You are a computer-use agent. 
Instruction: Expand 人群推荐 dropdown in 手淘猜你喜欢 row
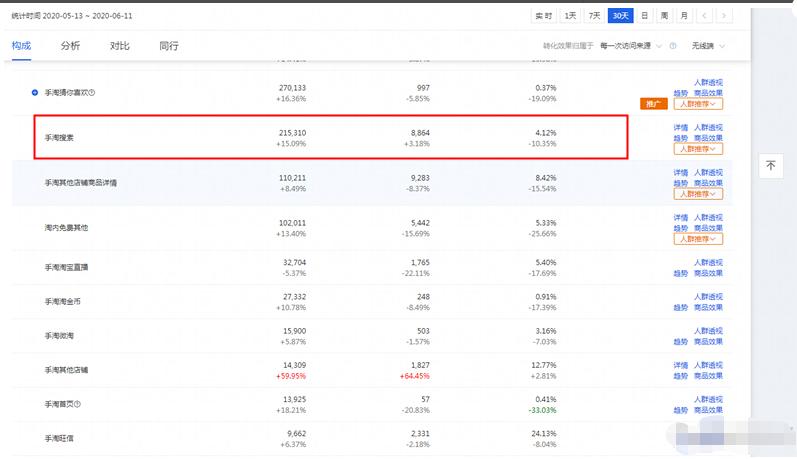coord(698,104)
